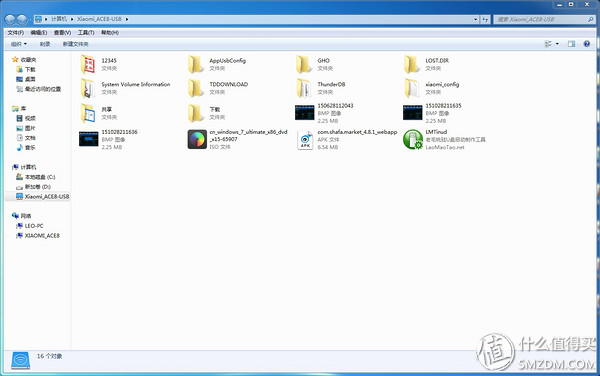Click the refresh button beside address bar
This screenshot has width=600, height=376.
[485, 19]
